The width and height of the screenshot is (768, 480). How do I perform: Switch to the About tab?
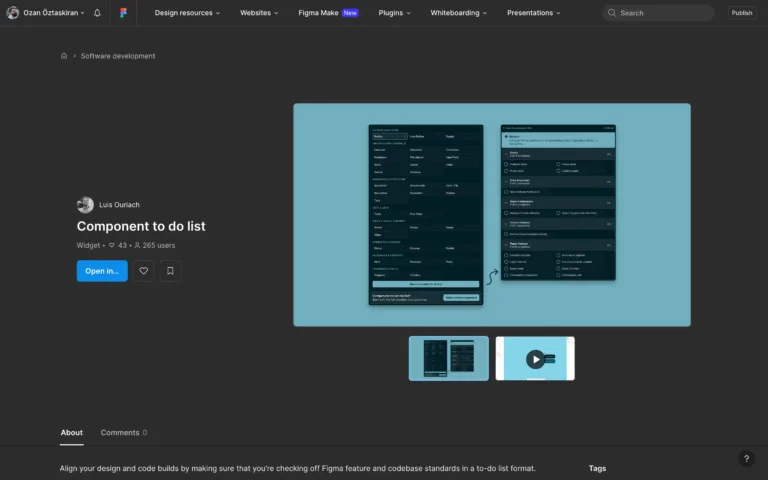(72, 432)
